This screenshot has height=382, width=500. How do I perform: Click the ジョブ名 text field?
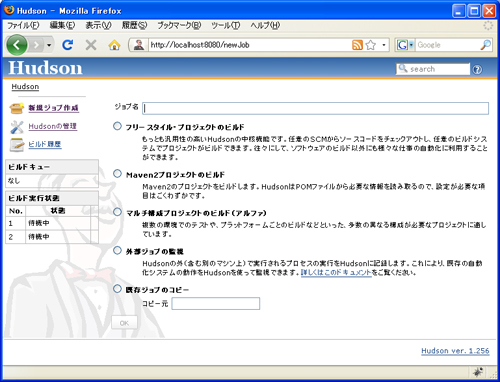pyautogui.click(x=315, y=108)
